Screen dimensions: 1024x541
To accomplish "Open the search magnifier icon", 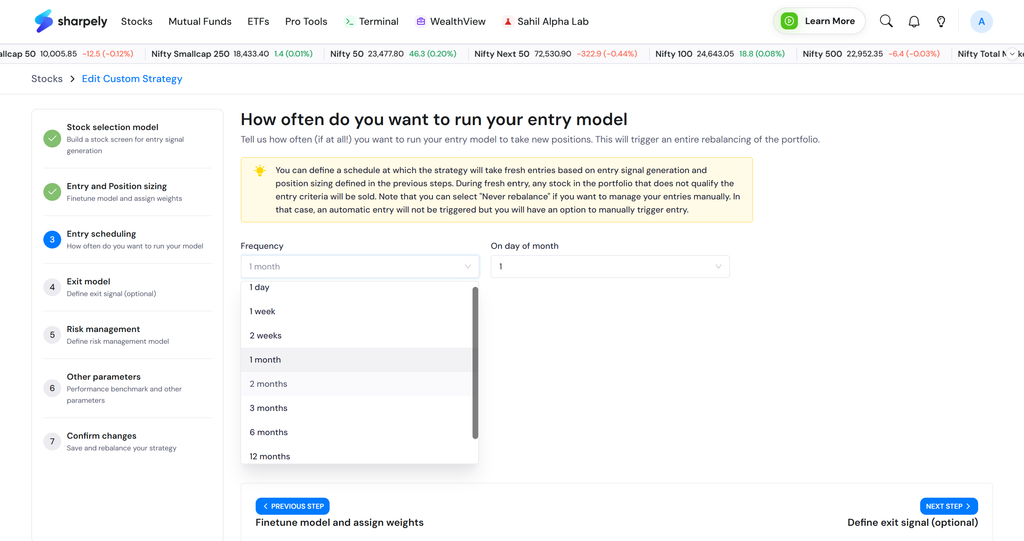I will [x=886, y=21].
